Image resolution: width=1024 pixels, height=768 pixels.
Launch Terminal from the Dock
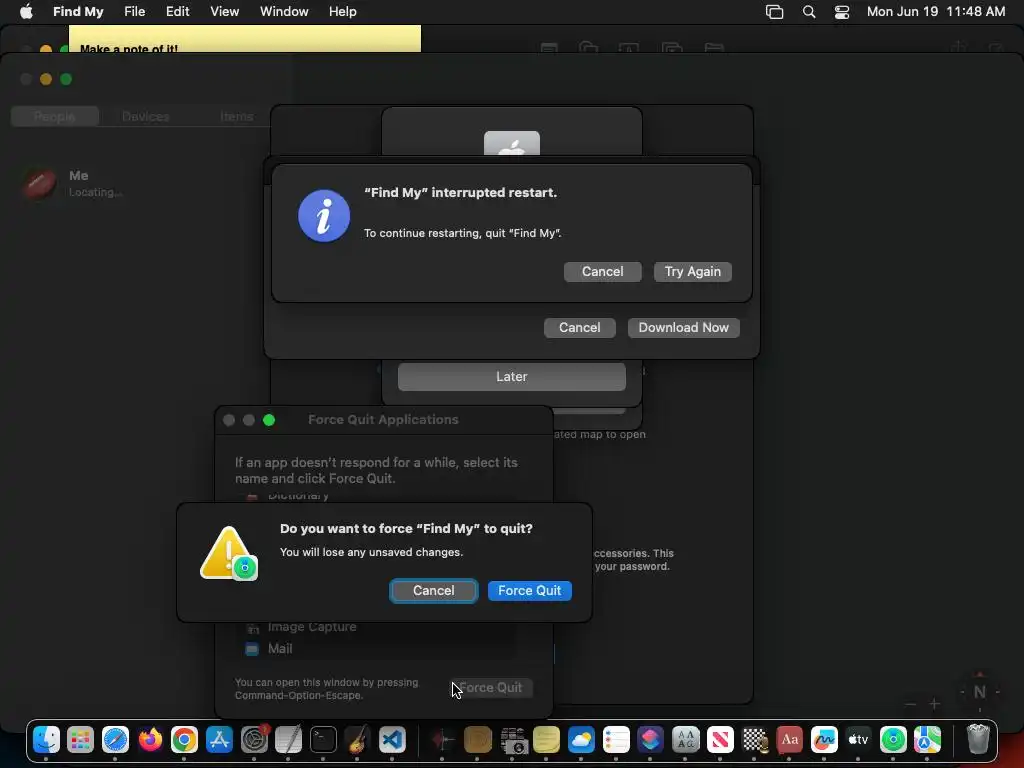tap(323, 740)
